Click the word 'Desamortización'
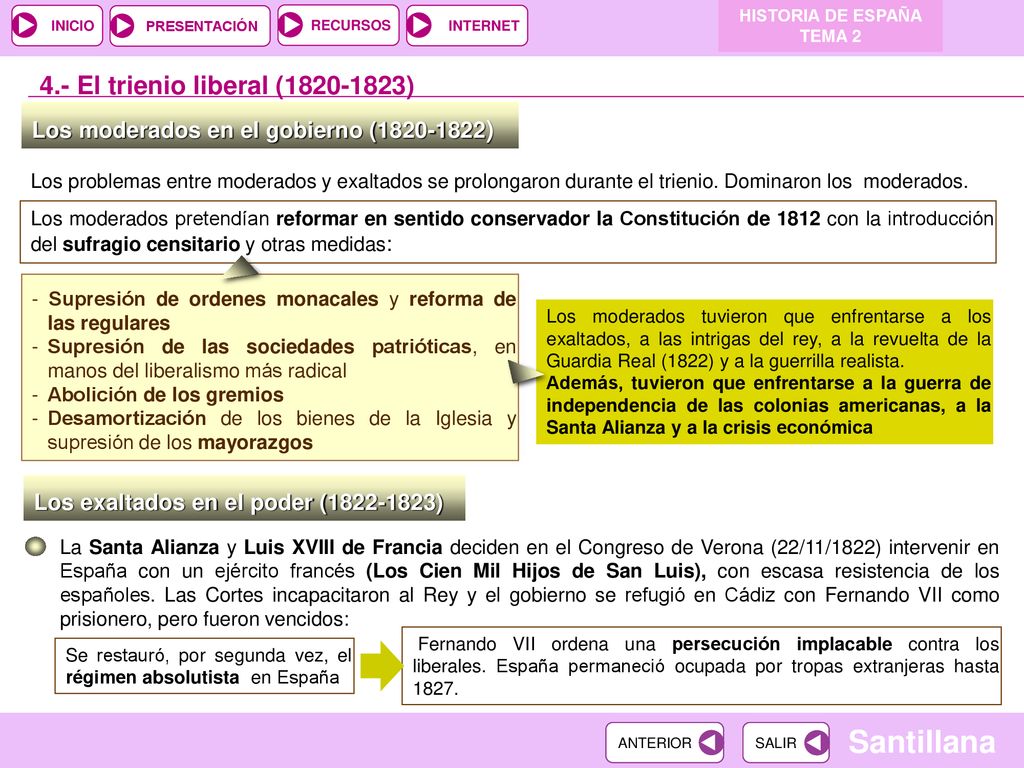 pos(127,418)
